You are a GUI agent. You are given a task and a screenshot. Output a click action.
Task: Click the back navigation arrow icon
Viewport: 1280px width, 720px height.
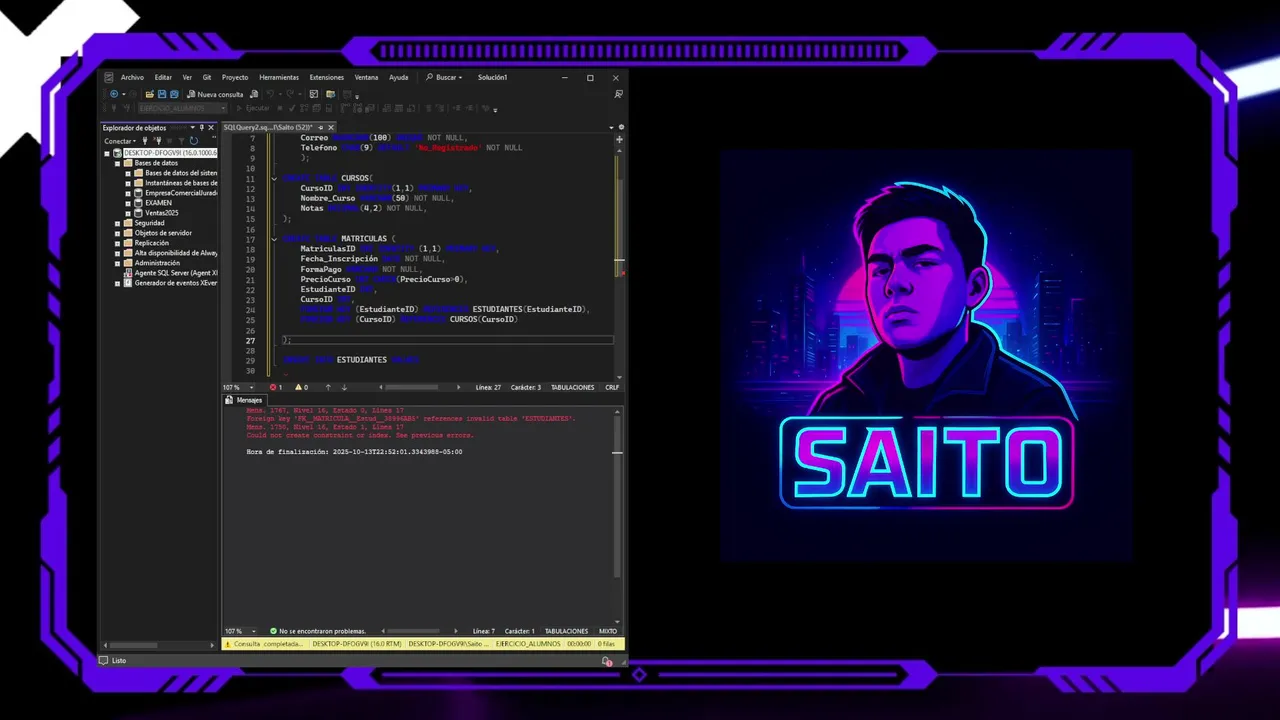(x=114, y=94)
